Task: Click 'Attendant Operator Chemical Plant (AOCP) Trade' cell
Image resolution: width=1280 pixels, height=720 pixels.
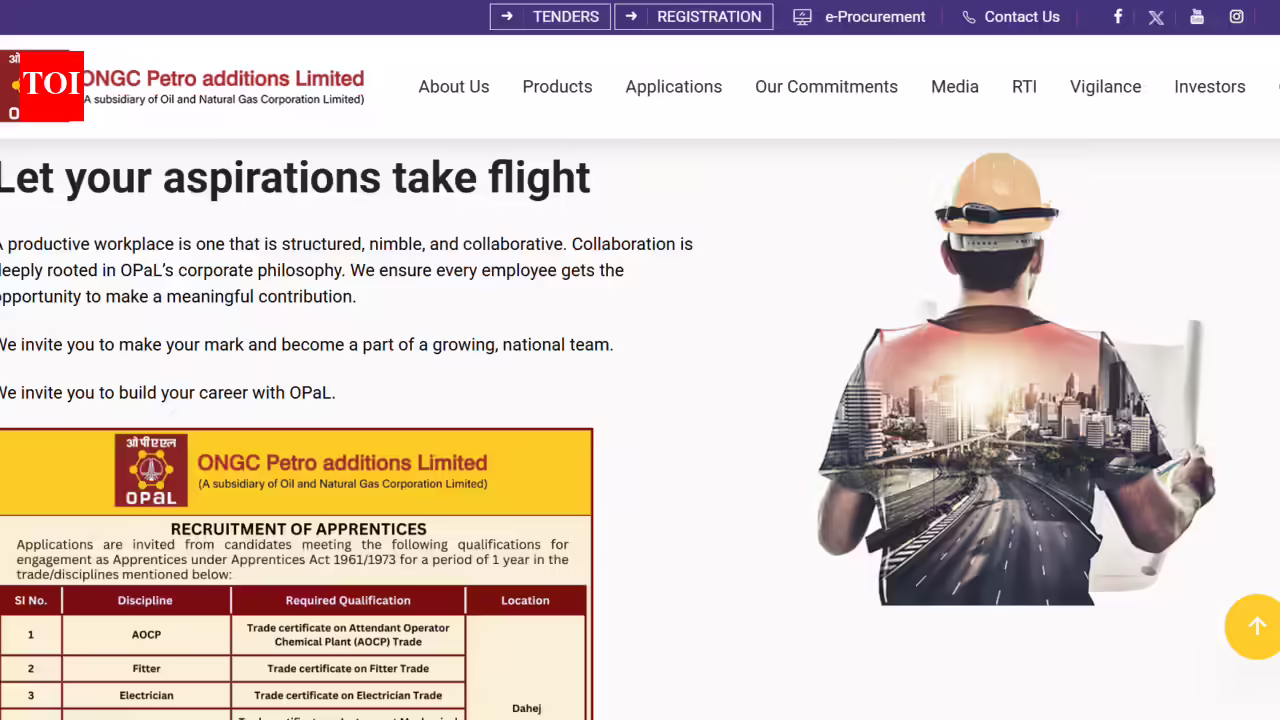Action: pos(348,635)
